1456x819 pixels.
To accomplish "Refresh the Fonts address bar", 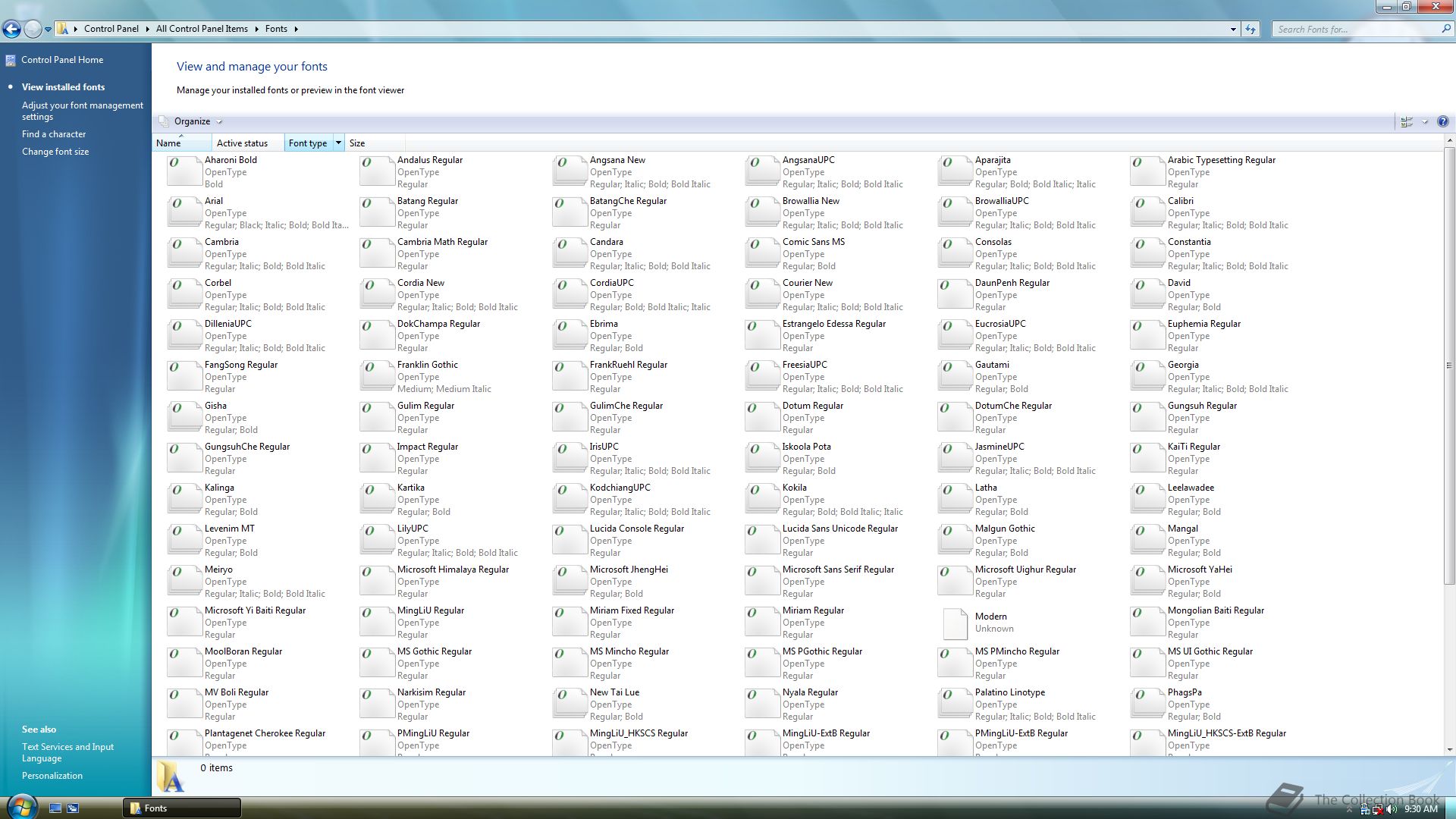I will click(x=1250, y=29).
